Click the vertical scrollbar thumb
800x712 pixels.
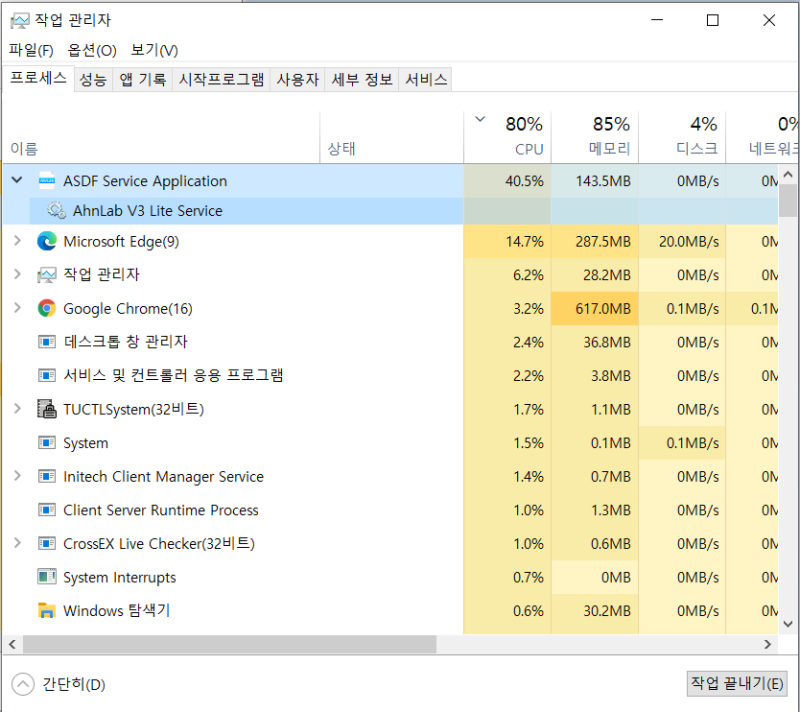pyautogui.click(x=788, y=200)
